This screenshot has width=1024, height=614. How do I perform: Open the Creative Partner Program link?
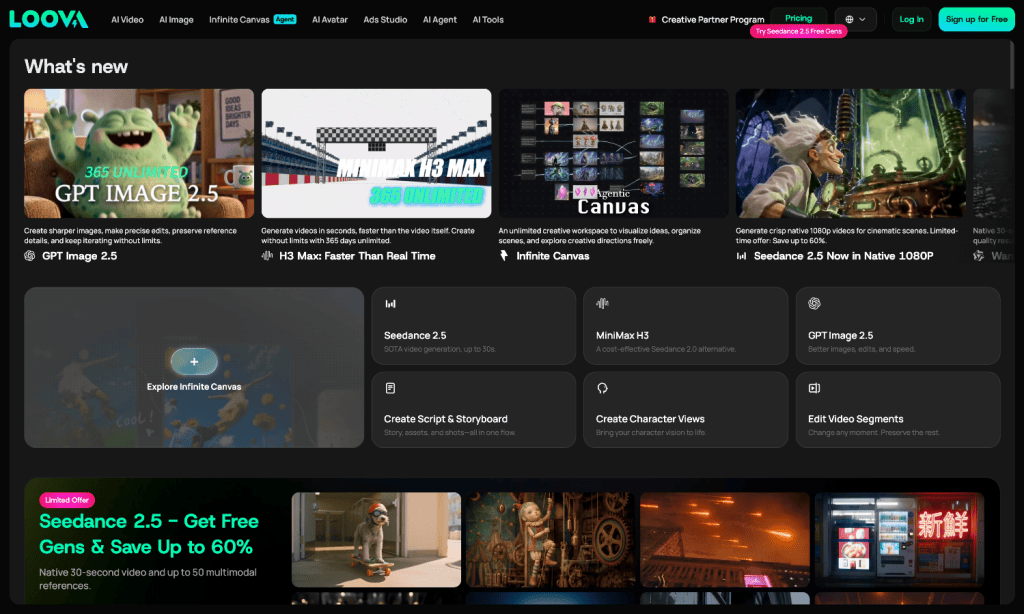point(712,20)
